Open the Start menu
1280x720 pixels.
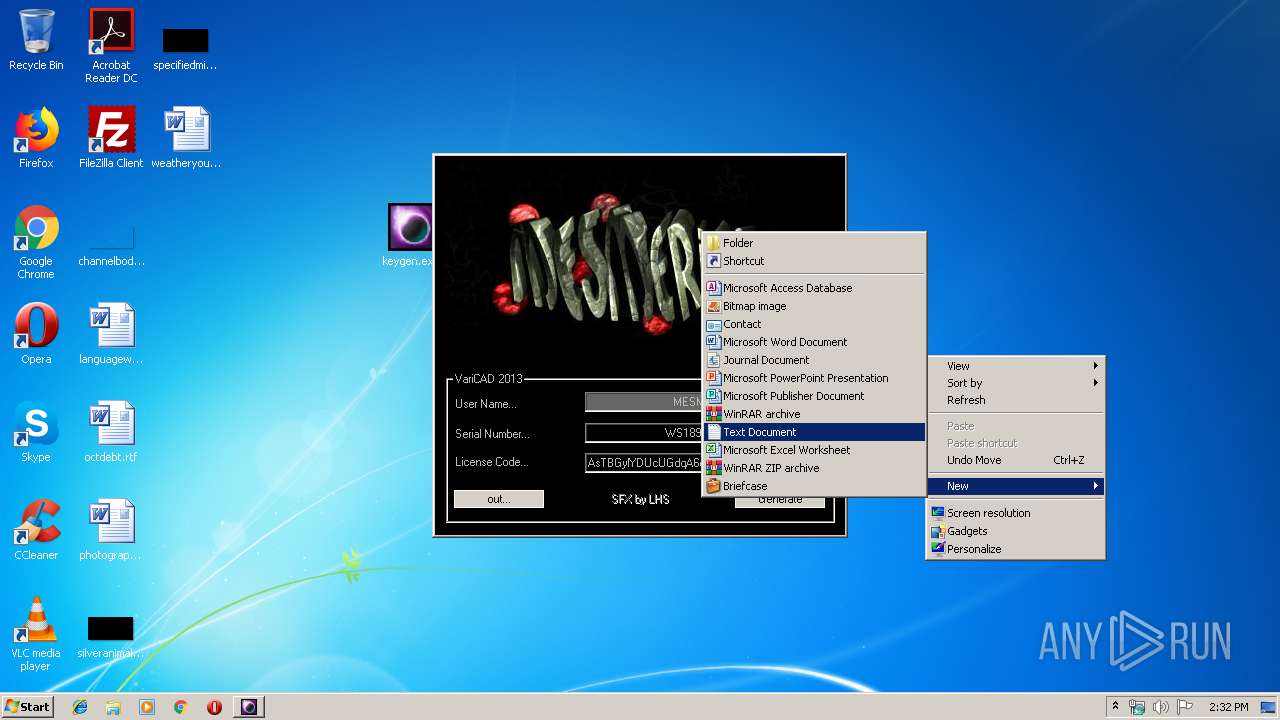(x=27, y=707)
